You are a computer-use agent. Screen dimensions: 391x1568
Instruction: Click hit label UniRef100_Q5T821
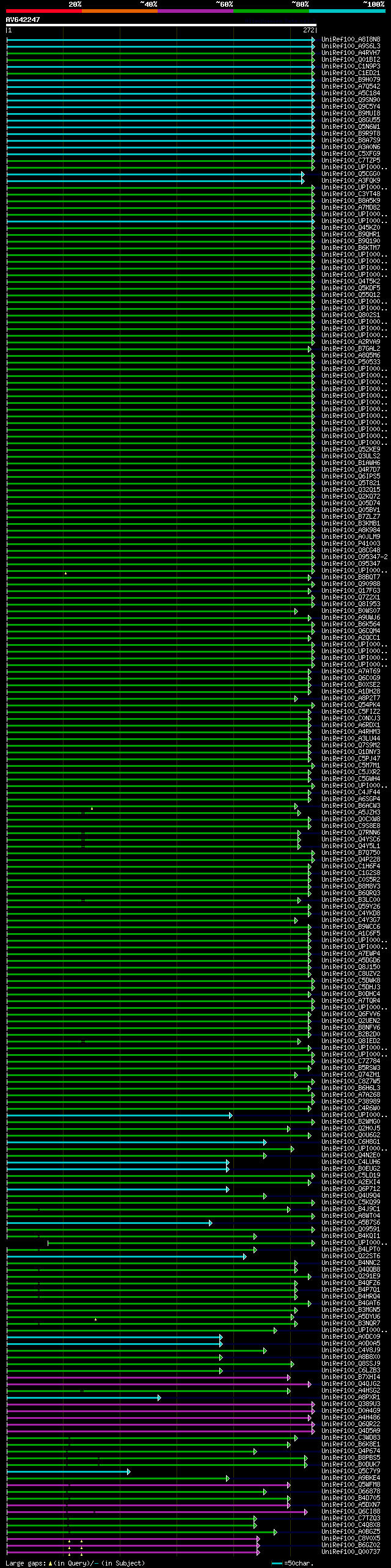[351, 483]
